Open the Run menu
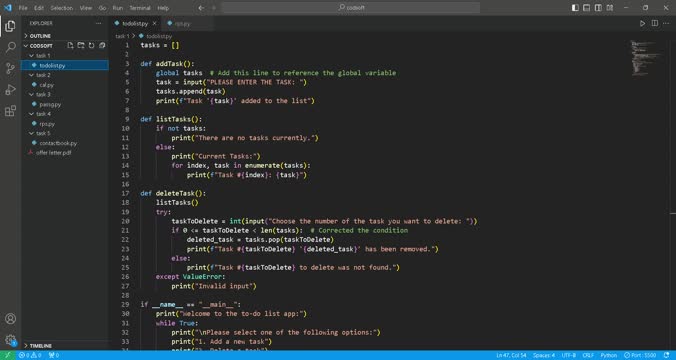Viewport: 676px width, 360px height. [x=117, y=8]
